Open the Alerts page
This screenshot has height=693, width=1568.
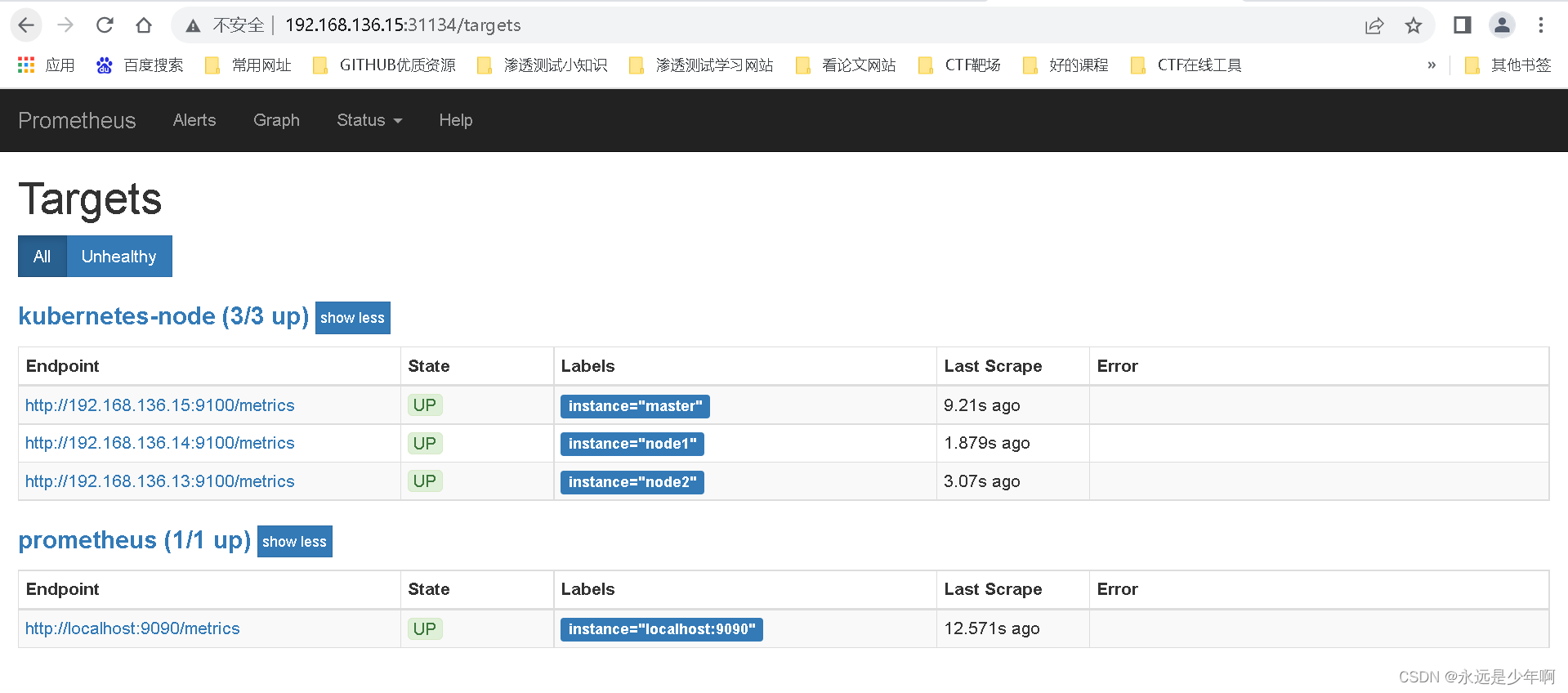point(194,120)
